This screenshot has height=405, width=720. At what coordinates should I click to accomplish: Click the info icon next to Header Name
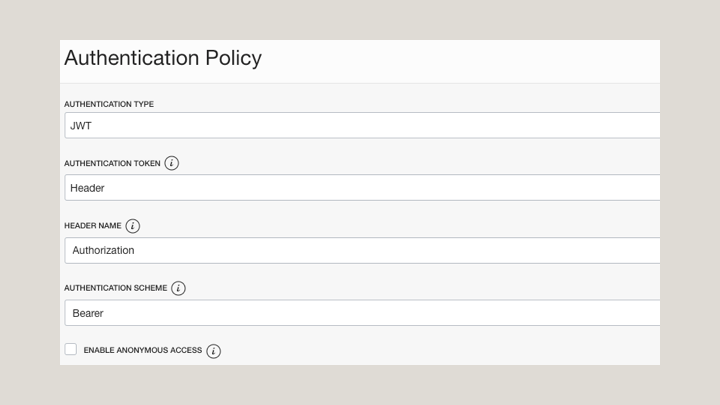coord(133,226)
